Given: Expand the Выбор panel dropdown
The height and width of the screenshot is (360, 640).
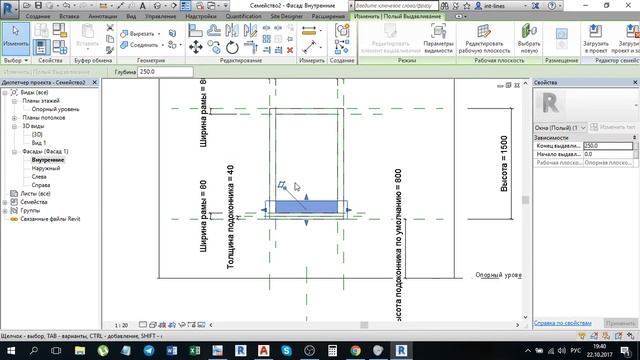Looking at the screenshot, I should (x=16, y=60).
